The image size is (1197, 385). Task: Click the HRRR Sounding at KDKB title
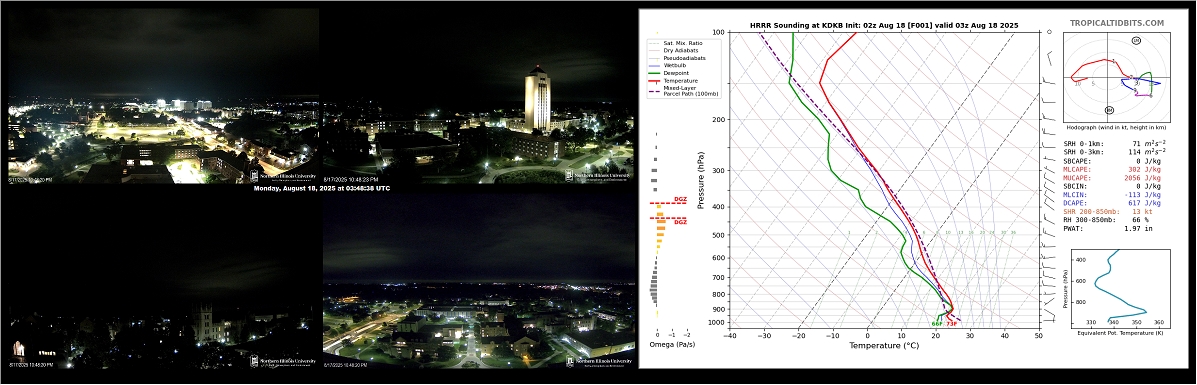(x=884, y=26)
